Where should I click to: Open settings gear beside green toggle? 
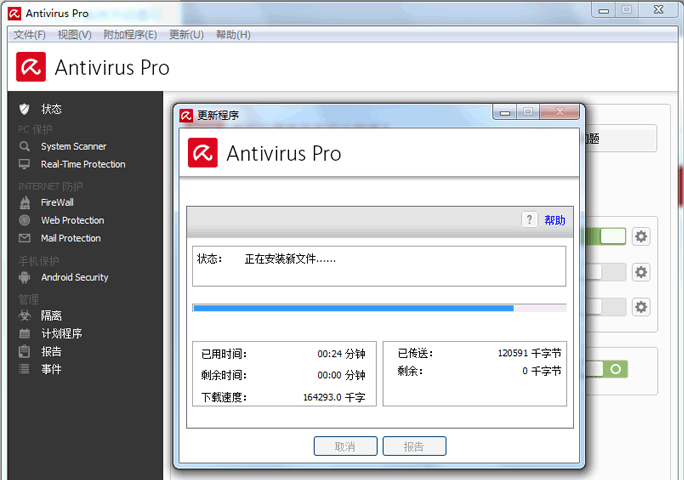click(x=641, y=237)
